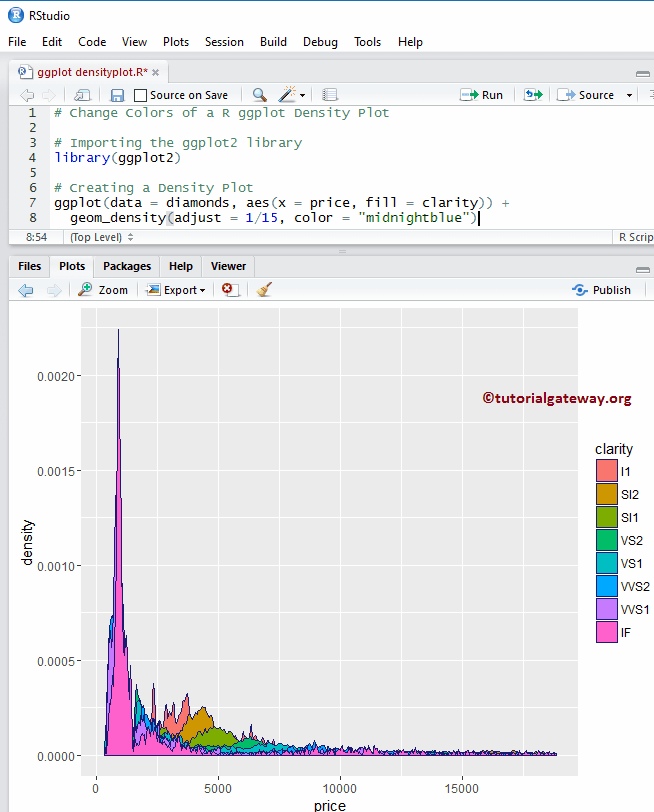Switch to the Viewer tab
The height and width of the screenshot is (812, 654).
228,266
